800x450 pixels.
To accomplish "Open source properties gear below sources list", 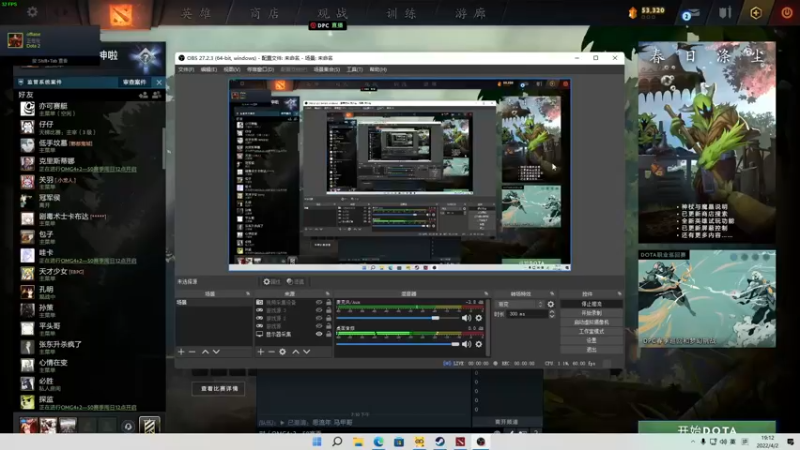I will (283, 352).
